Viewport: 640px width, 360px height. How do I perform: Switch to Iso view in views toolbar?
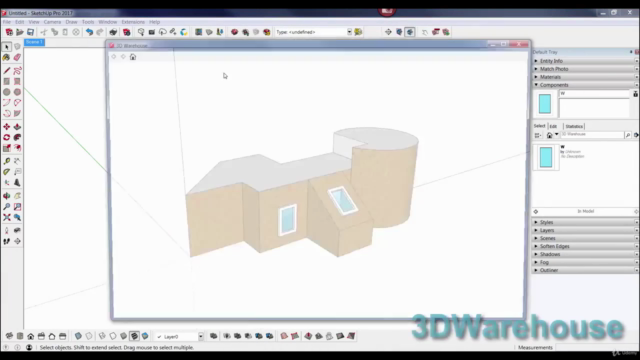[9, 336]
